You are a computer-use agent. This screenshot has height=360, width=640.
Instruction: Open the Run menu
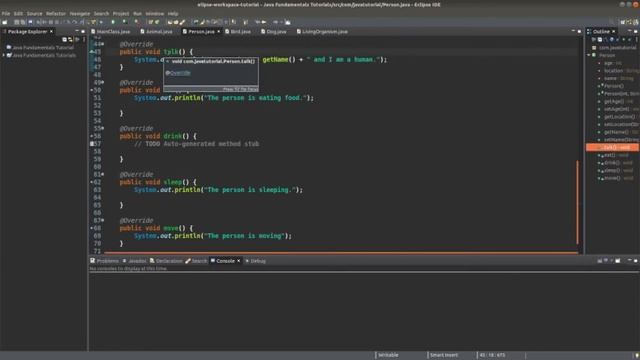pos(138,13)
